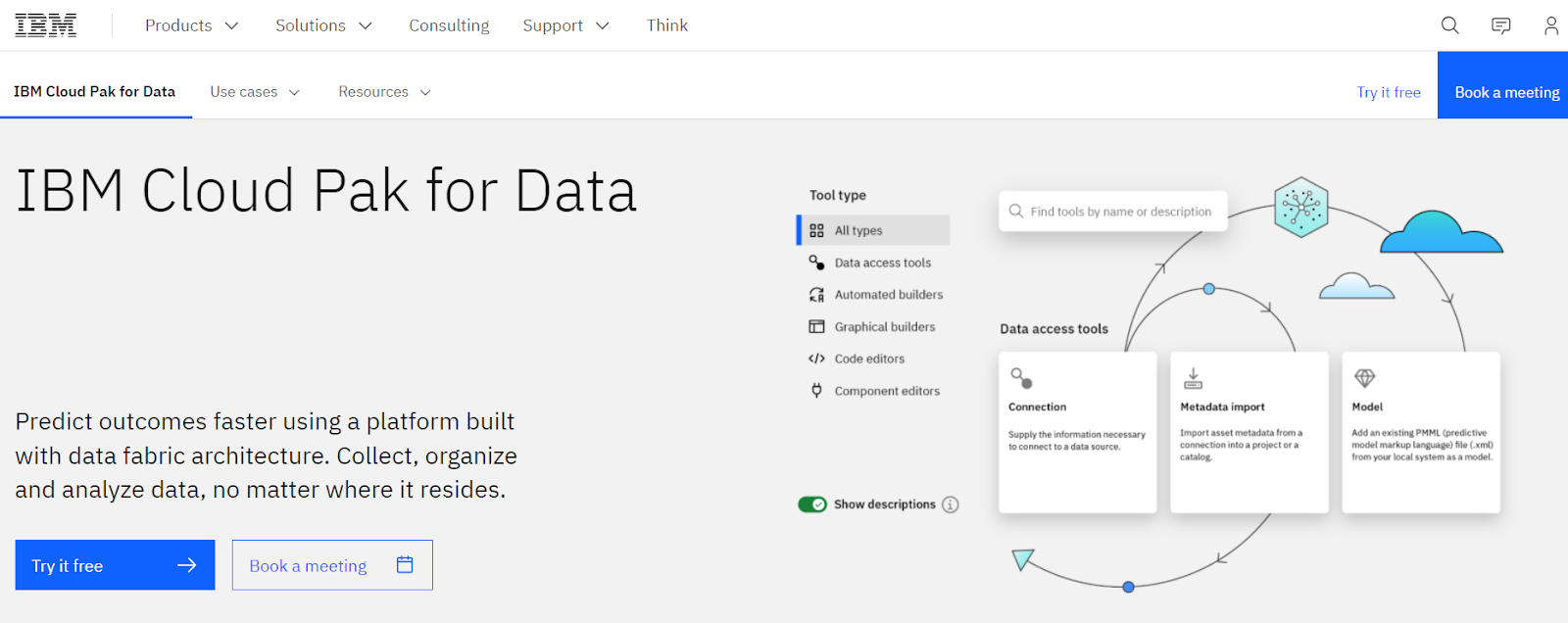Click the hexagon network icon
This screenshot has width=1568, height=623.
1300,207
